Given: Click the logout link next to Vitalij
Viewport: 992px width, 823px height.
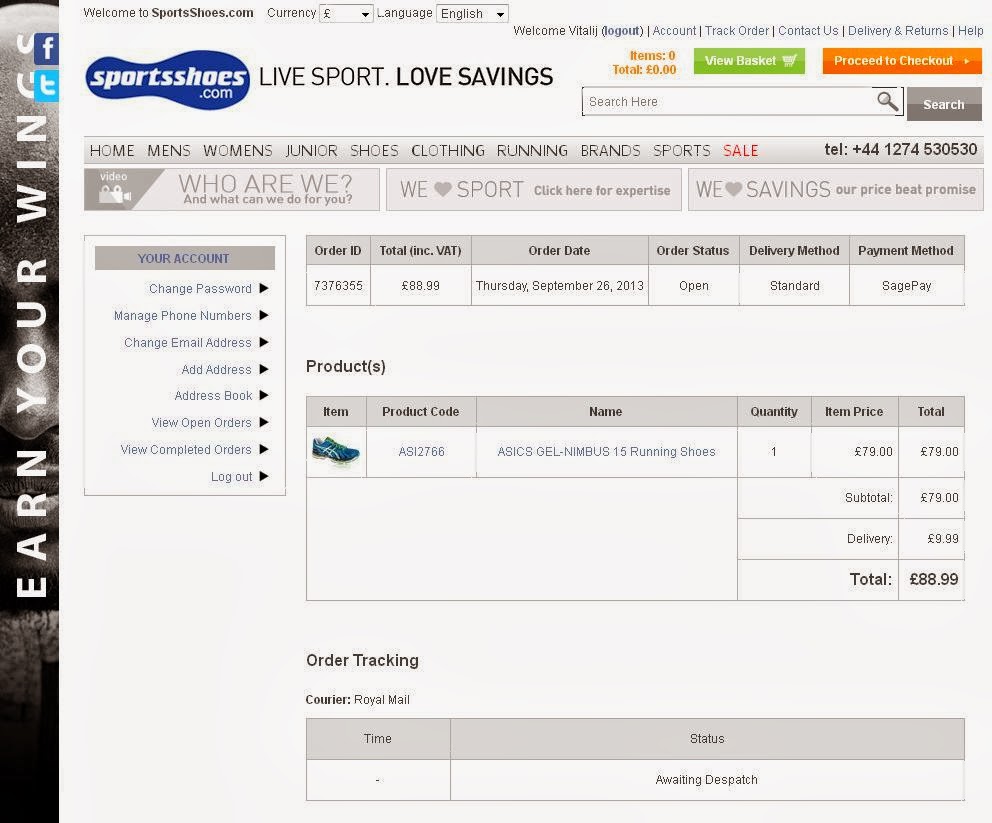Looking at the screenshot, I should point(622,30).
